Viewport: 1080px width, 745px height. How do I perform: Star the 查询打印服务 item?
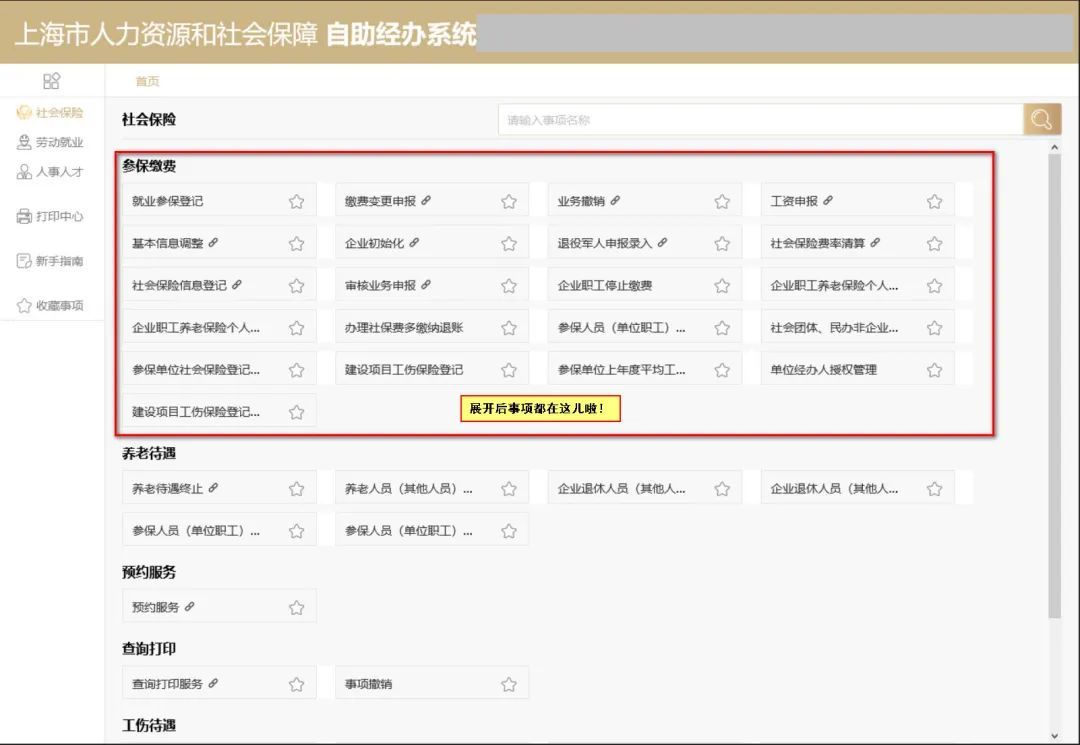point(296,684)
